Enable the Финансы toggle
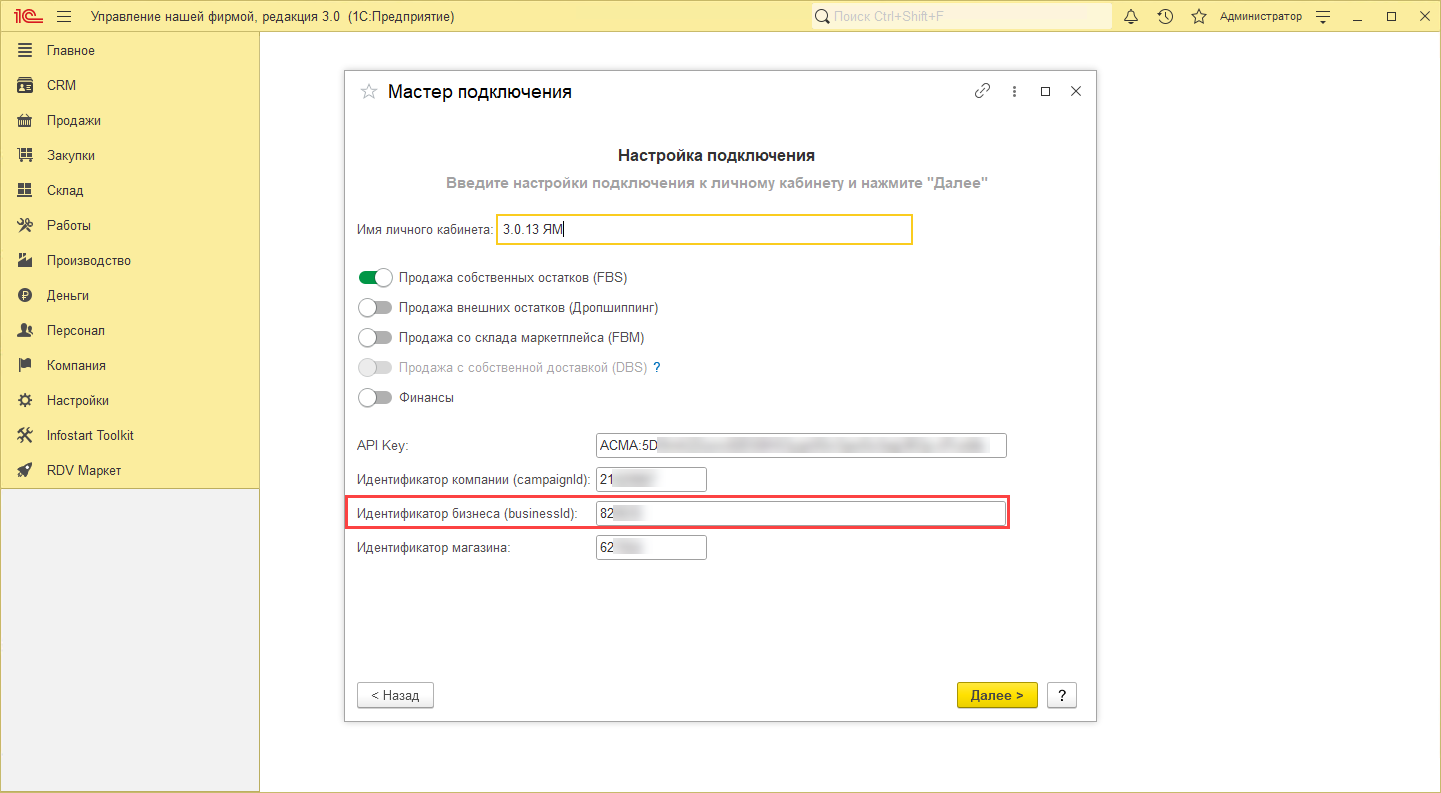 point(375,397)
